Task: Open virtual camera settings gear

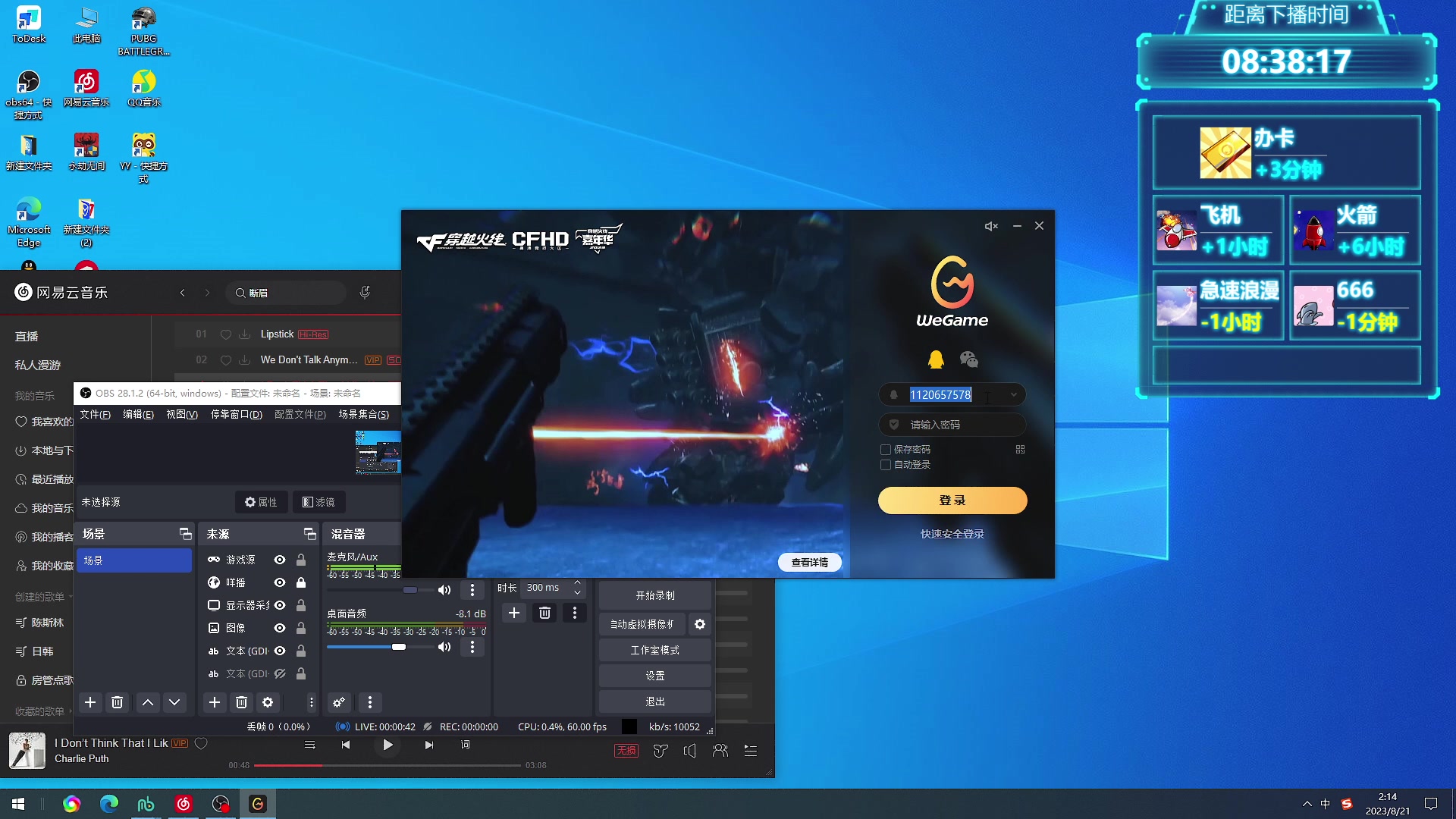Action: coord(700,624)
